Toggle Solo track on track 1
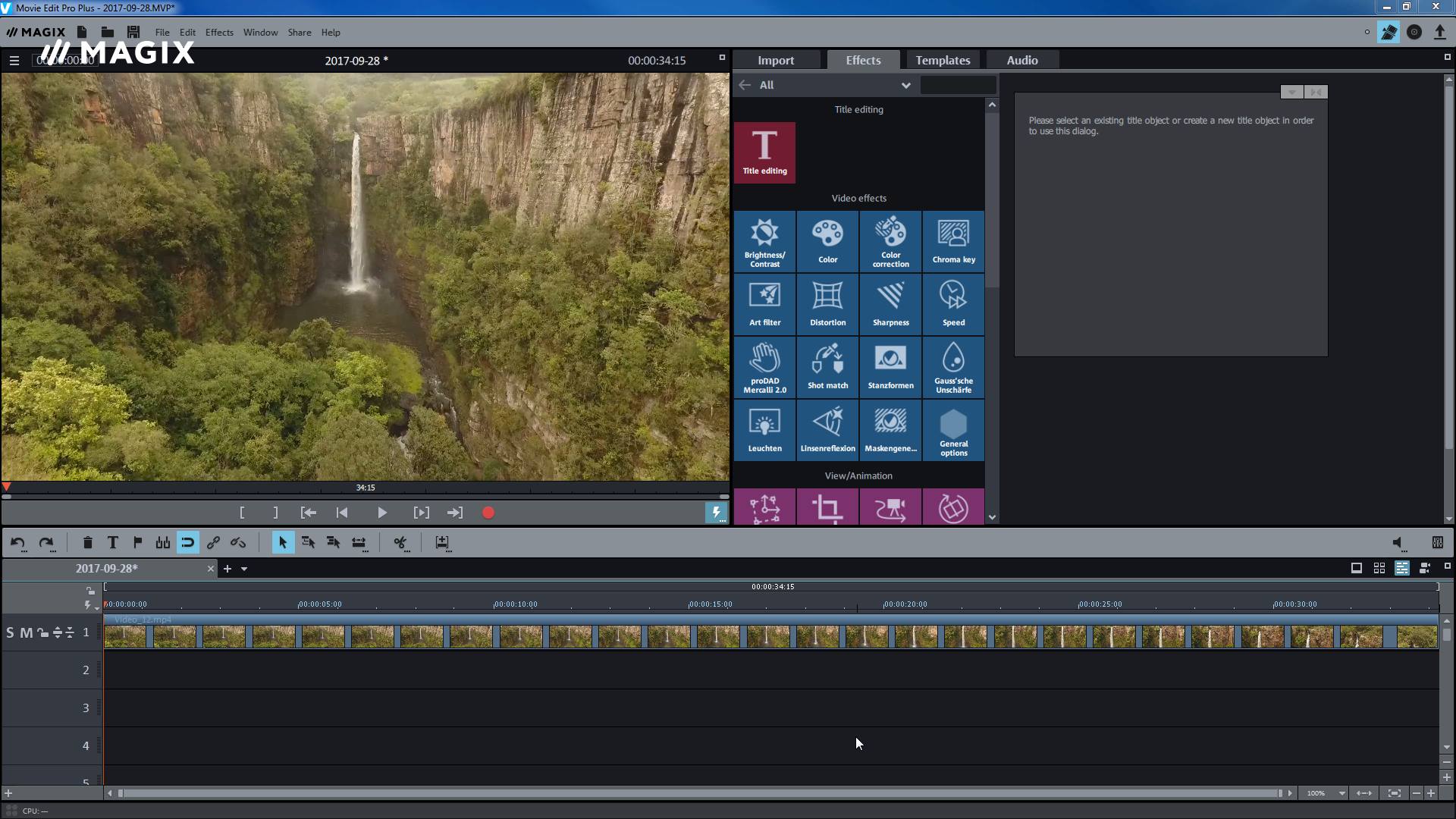The height and width of the screenshot is (819, 1456). click(x=11, y=631)
